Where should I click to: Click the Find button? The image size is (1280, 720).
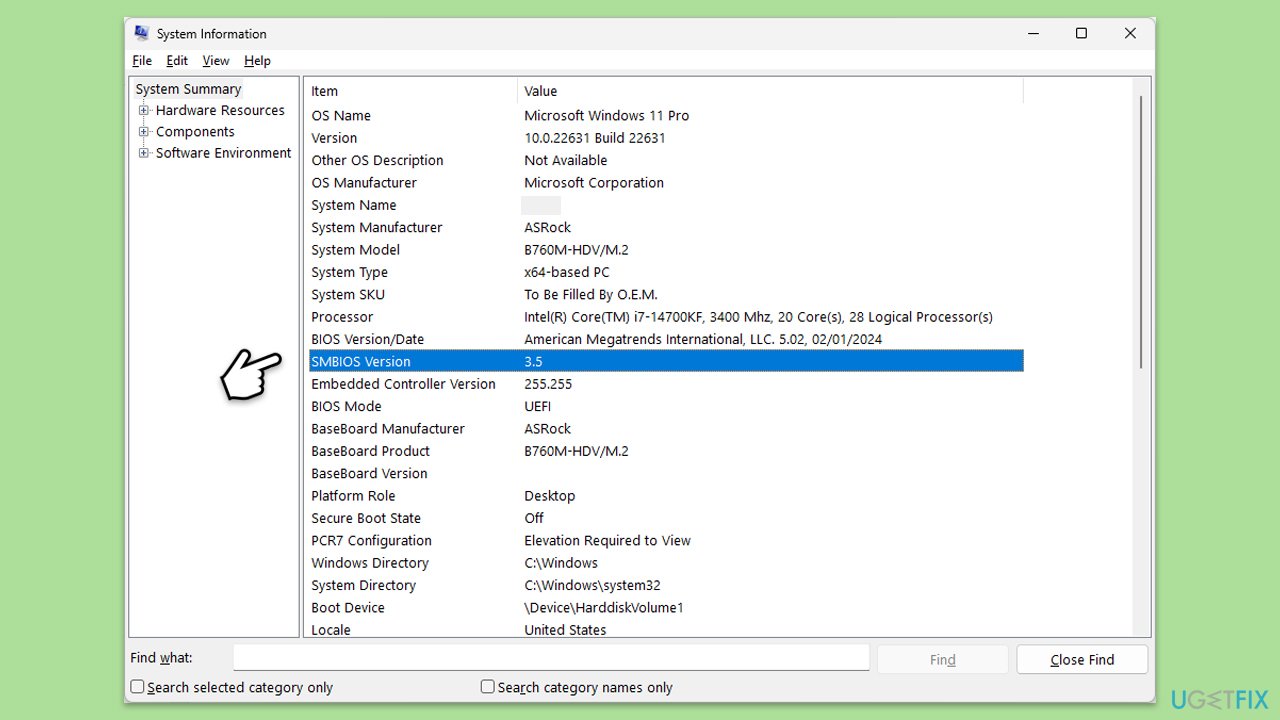942,660
